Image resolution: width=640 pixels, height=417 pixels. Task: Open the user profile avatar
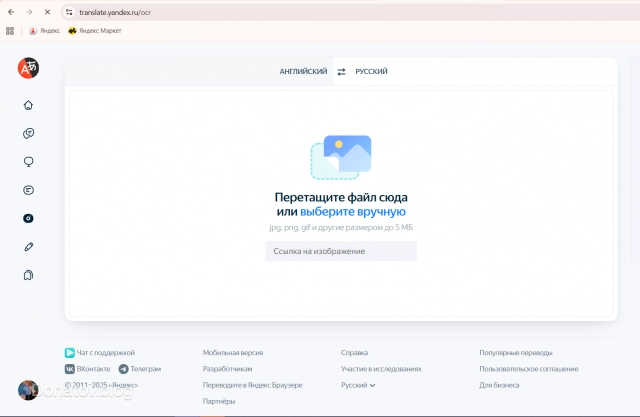tap(28, 390)
